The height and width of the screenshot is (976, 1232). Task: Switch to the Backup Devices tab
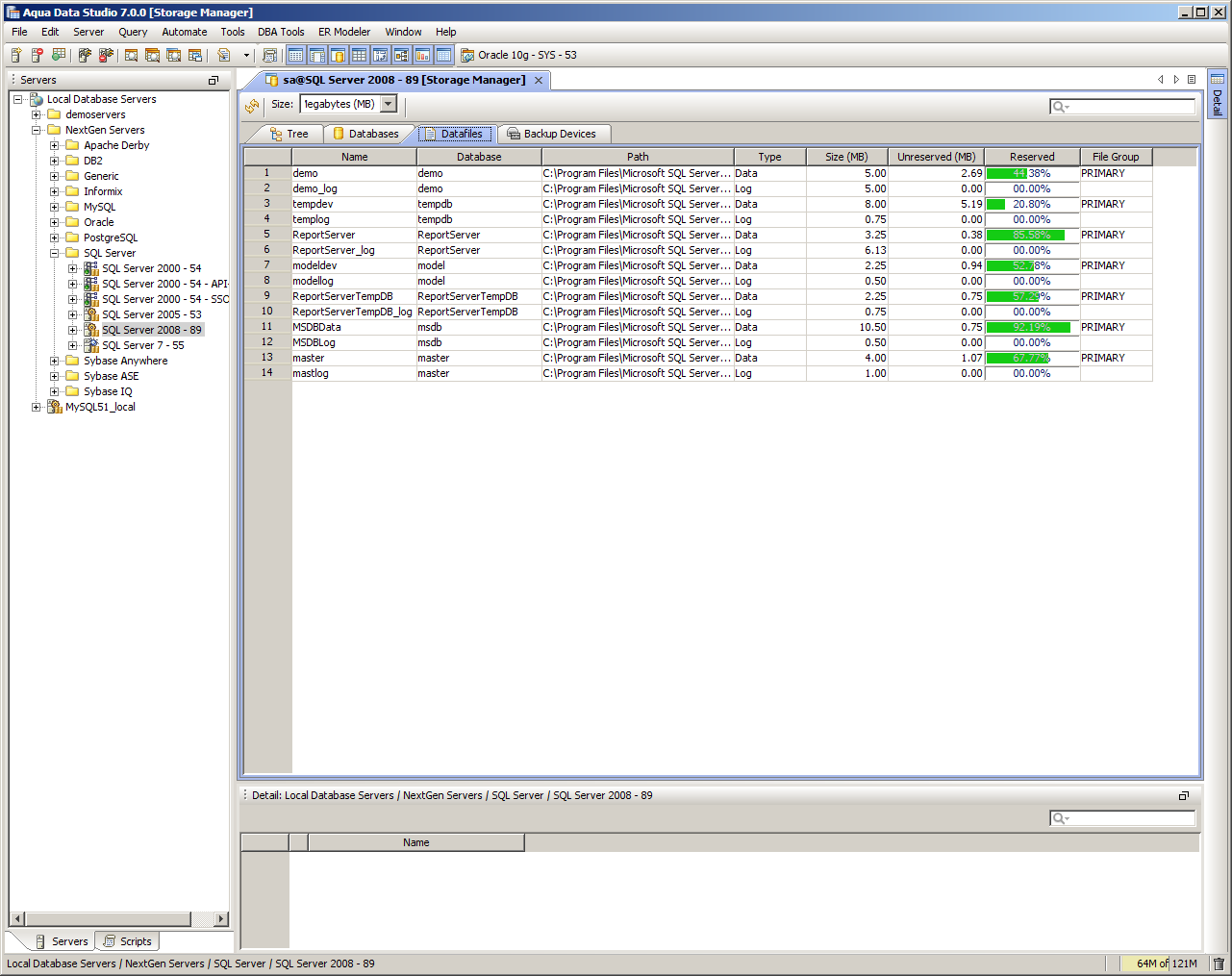(552, 134)
